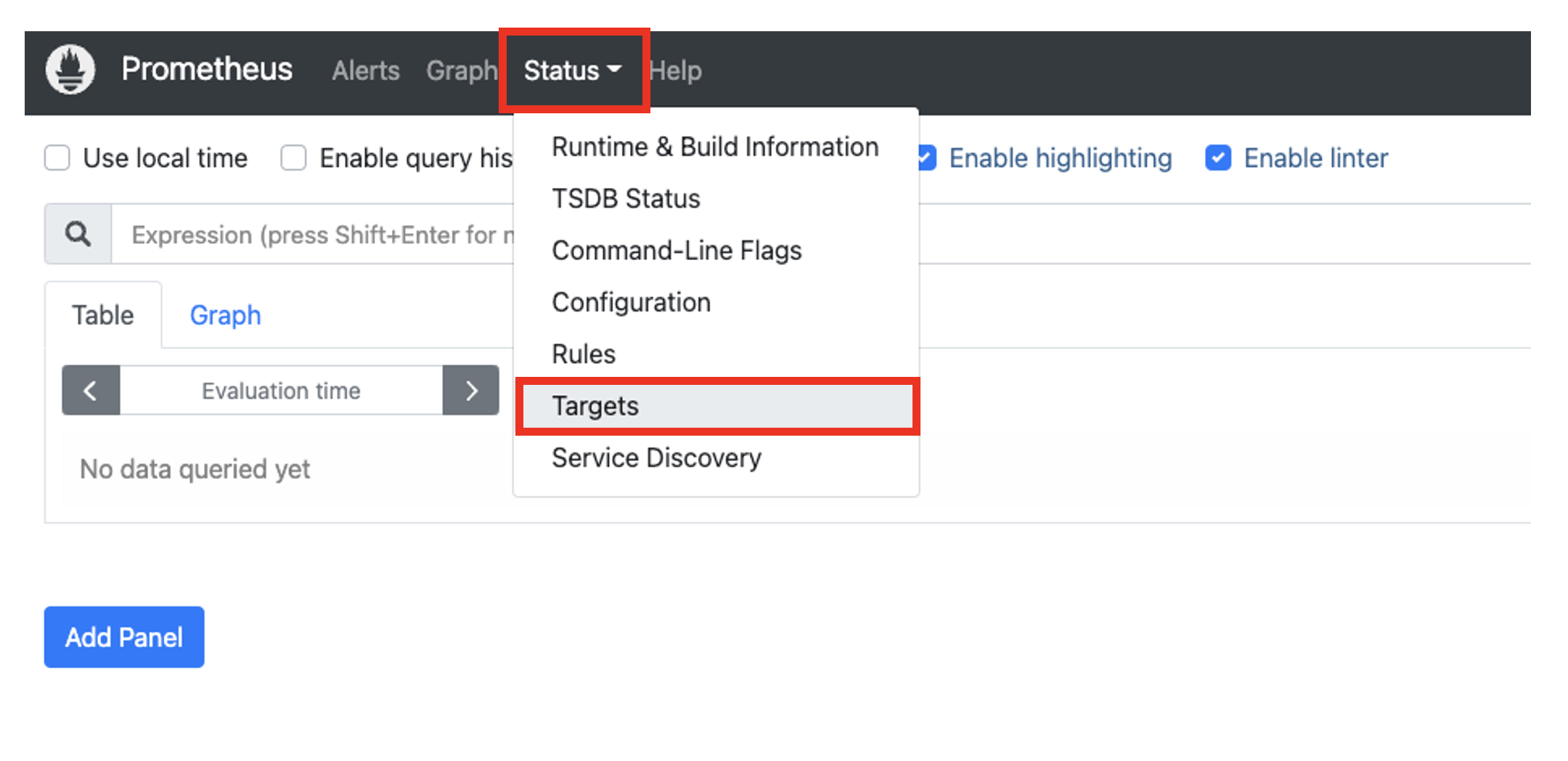Toggle the Enable query history checkbox
The image size is (1568, 761).
click(x=293, y=158)
